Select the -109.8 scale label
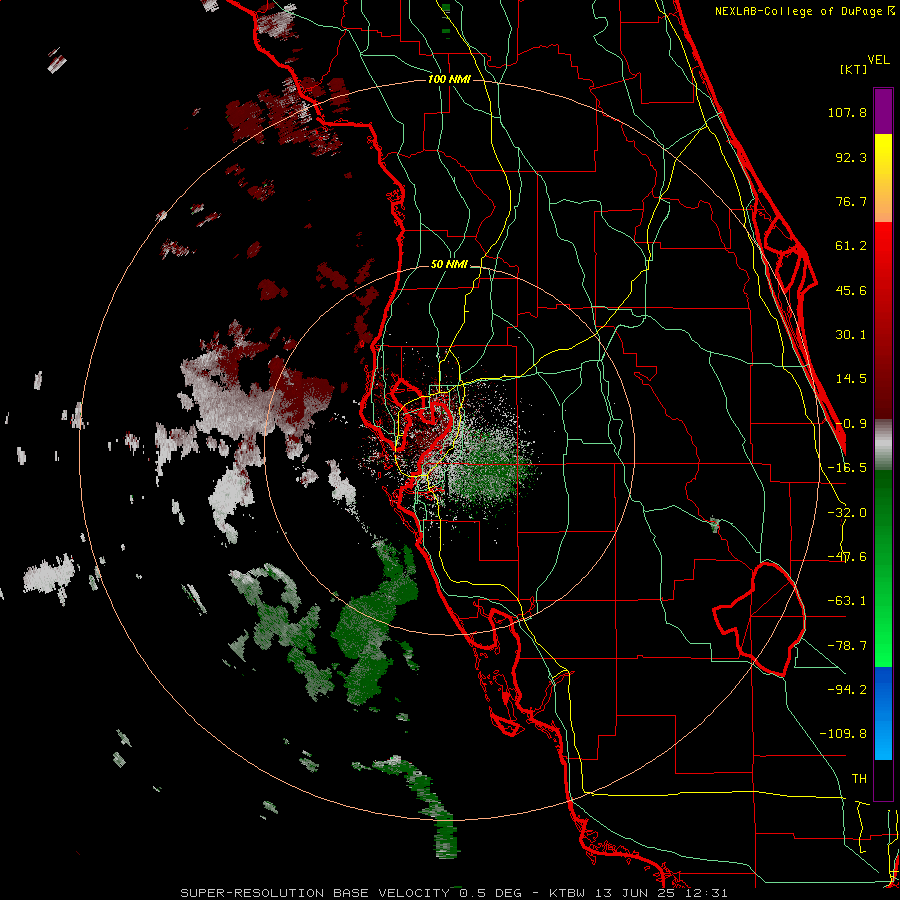 click(843, 734)
